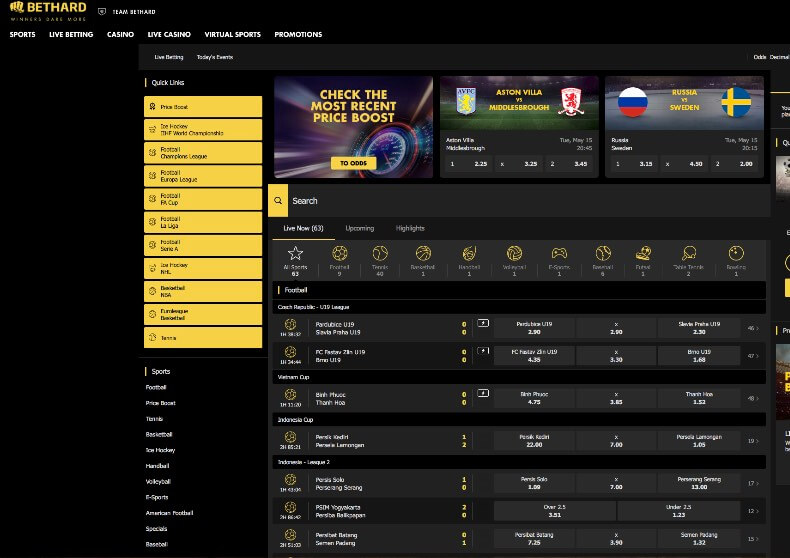The width and height of the screenshot is (790, 558).
Task: Select Over 2.5 odds 3.51
Action: pos(555,511)
